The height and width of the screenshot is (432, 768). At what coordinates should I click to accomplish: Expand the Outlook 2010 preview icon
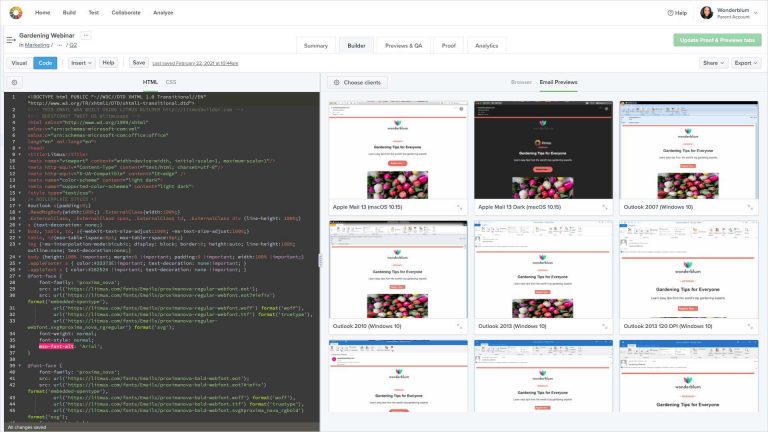tap(459, 326)
